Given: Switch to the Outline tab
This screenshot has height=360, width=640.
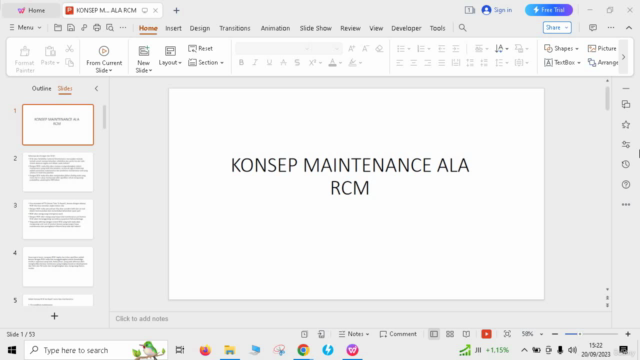Looking at the screenshot, I should click(x=42, y=88).
